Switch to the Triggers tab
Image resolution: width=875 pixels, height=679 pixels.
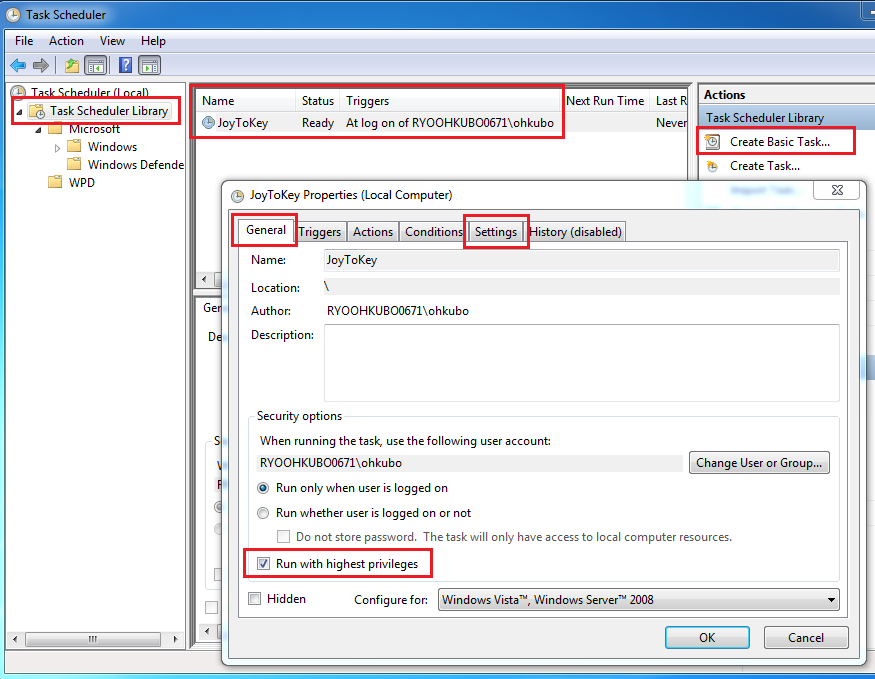tap(320, 232)
